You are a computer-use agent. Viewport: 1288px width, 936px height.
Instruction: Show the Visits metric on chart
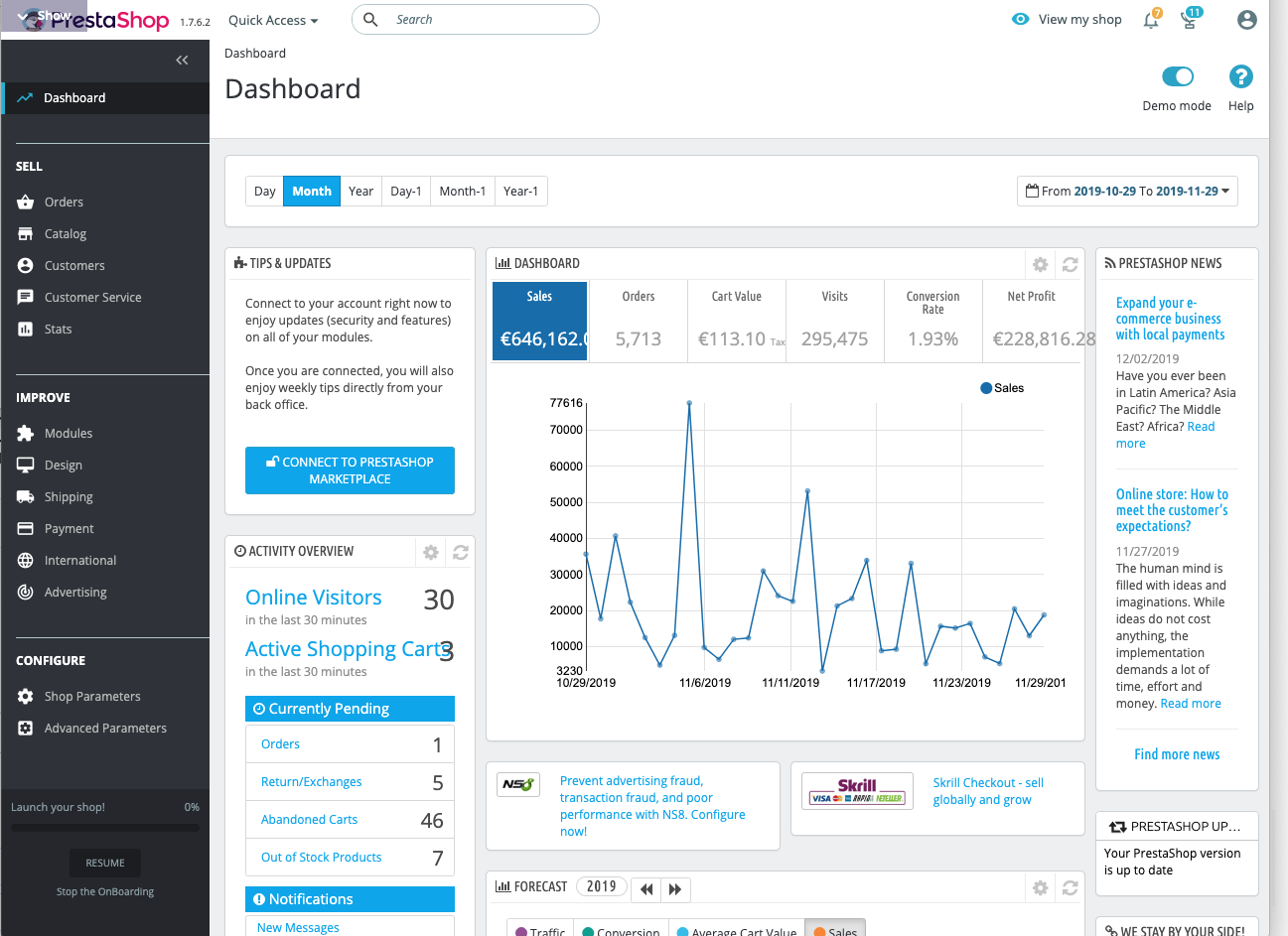835,320
